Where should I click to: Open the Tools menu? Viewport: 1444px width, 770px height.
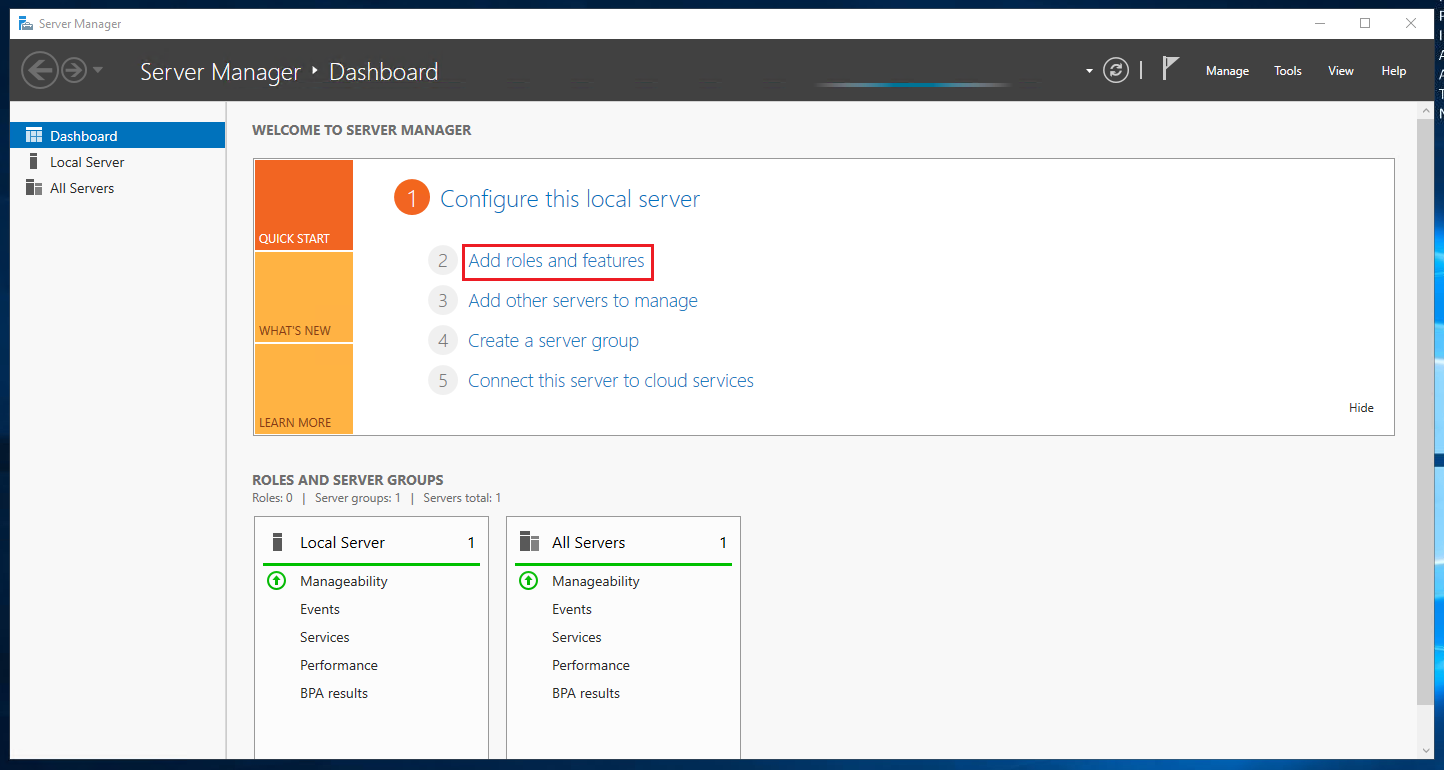click(x=1288, y=71)
